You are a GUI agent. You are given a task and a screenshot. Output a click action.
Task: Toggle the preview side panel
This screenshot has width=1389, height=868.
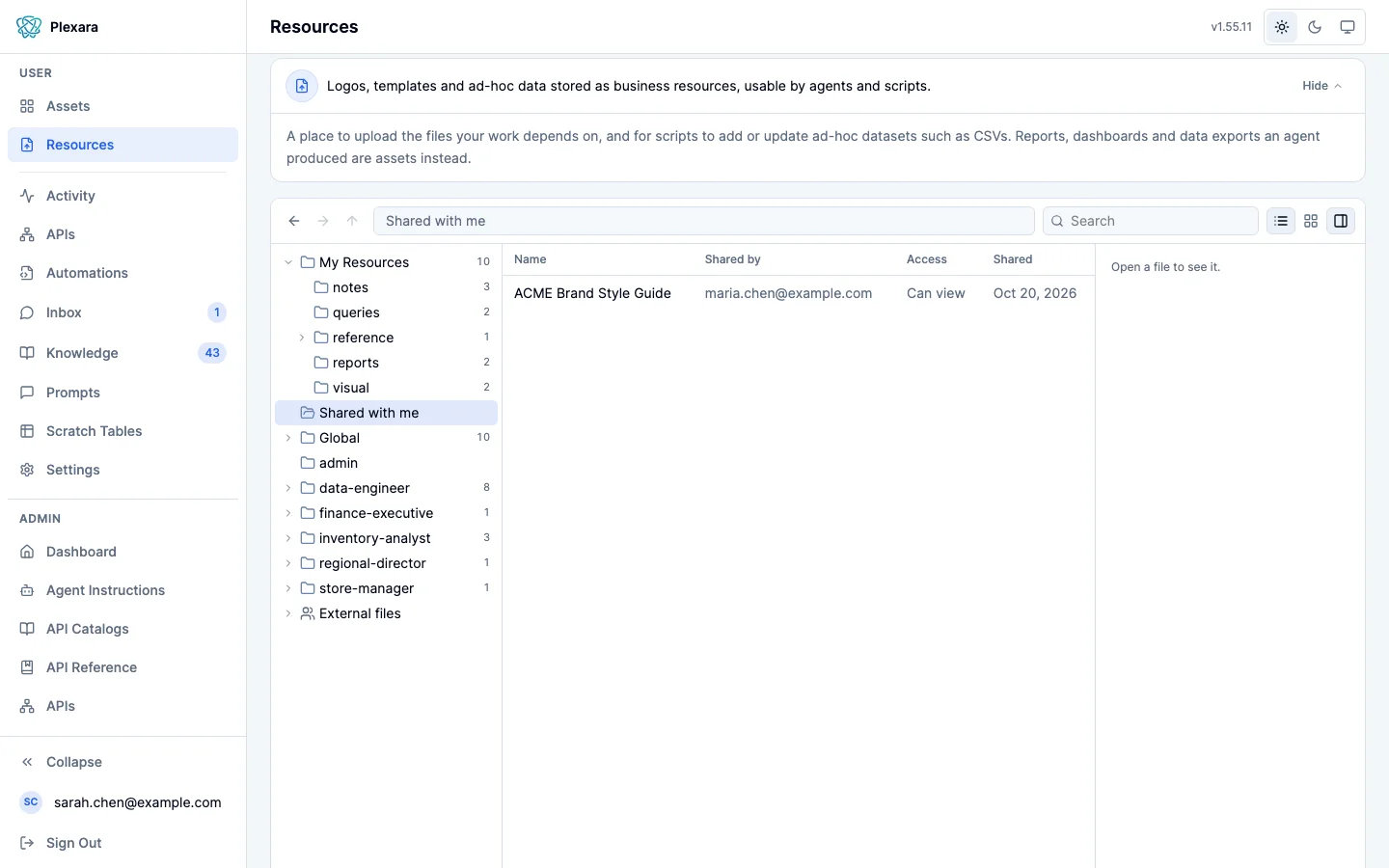point(1341,221)
